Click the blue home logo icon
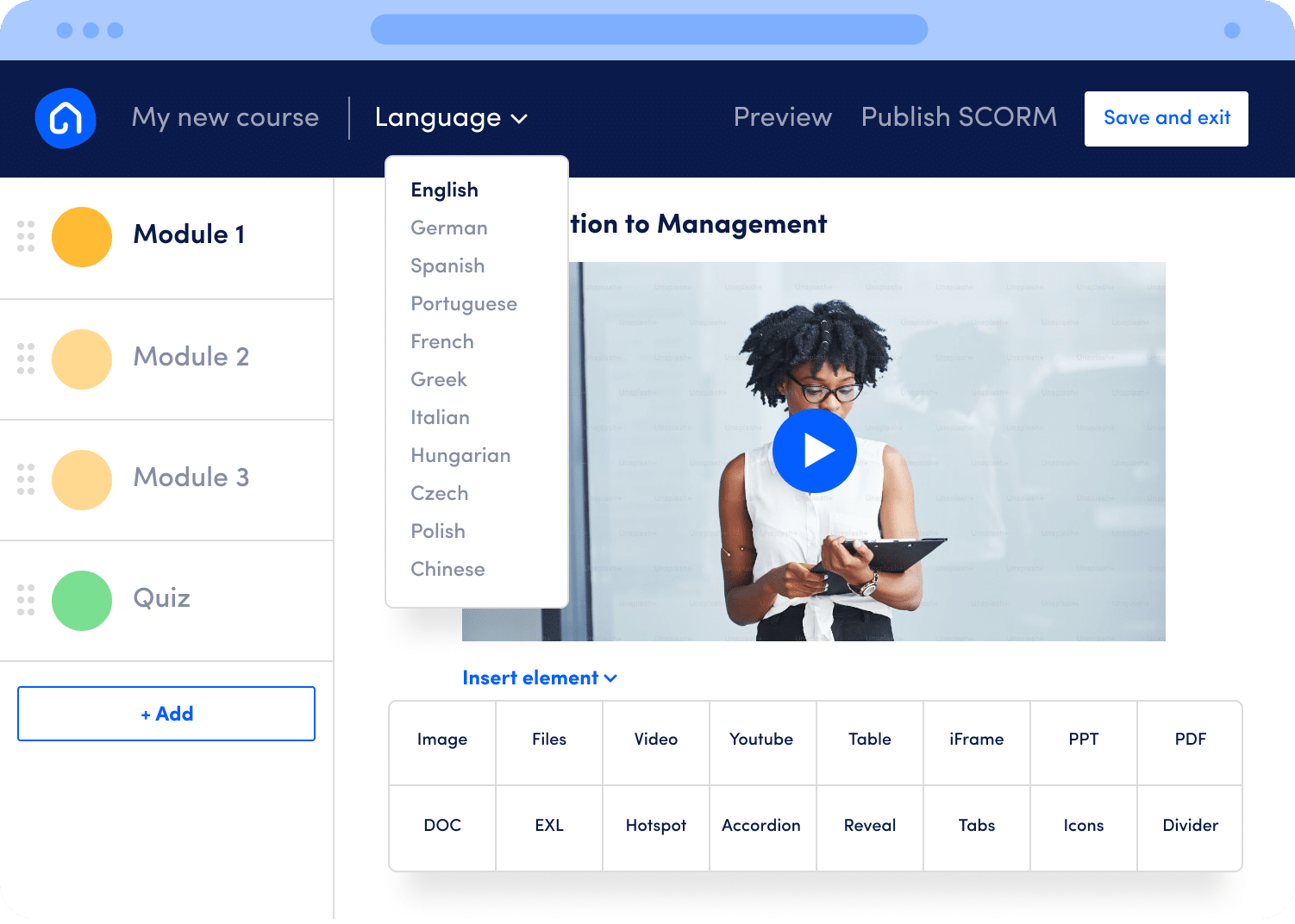This screenshot has height=924, width=1295. click(x=66, y=118)
